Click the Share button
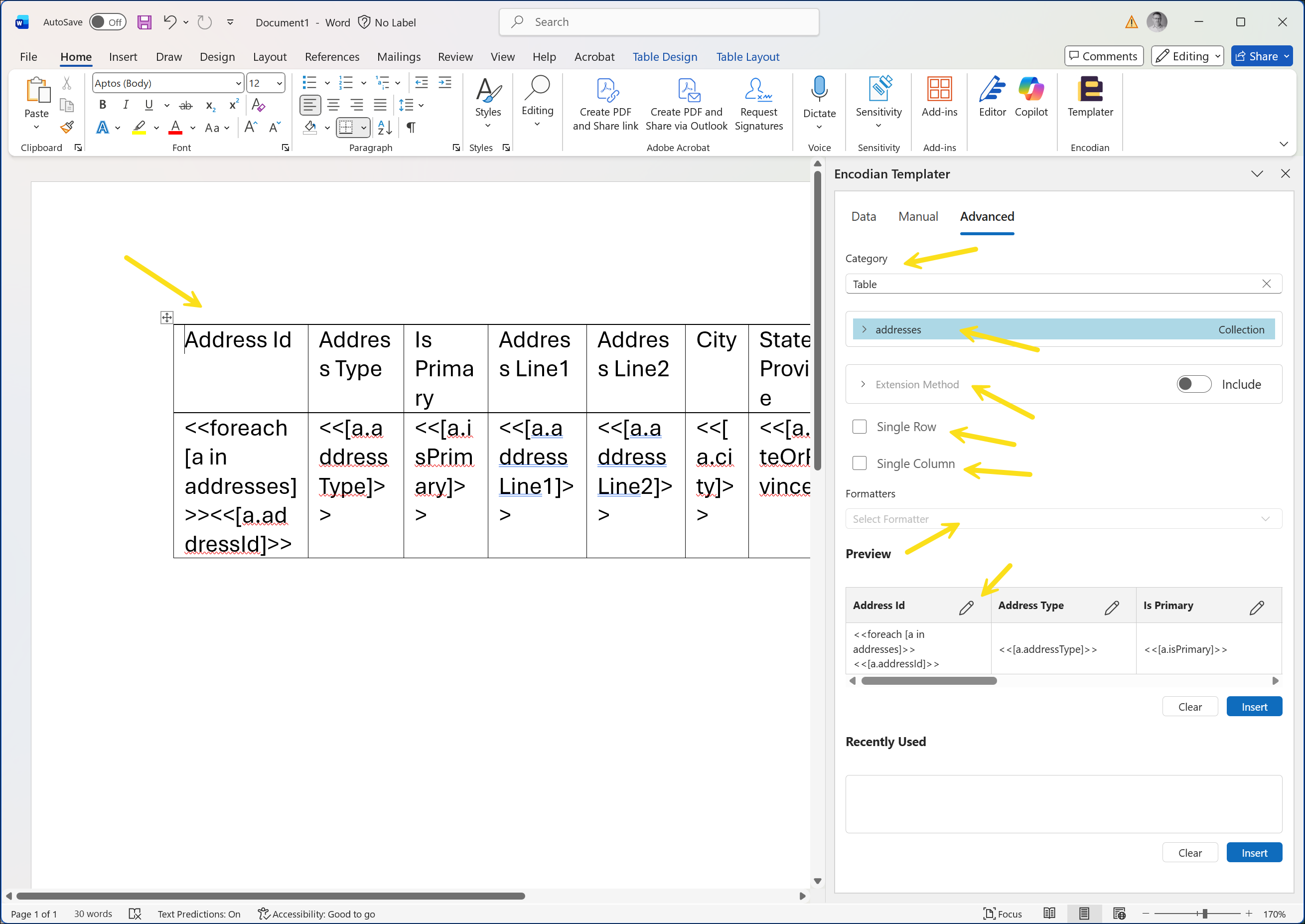The image size is (1305, 924). point(1262,56)
